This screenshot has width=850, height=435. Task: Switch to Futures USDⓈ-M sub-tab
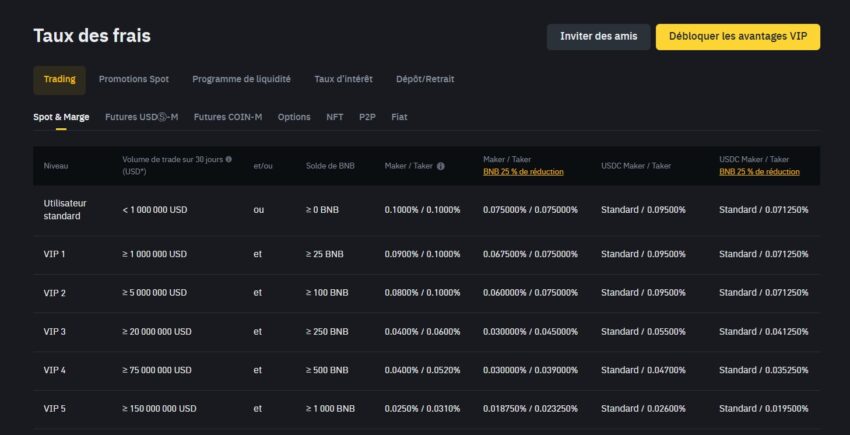[141, 117]
